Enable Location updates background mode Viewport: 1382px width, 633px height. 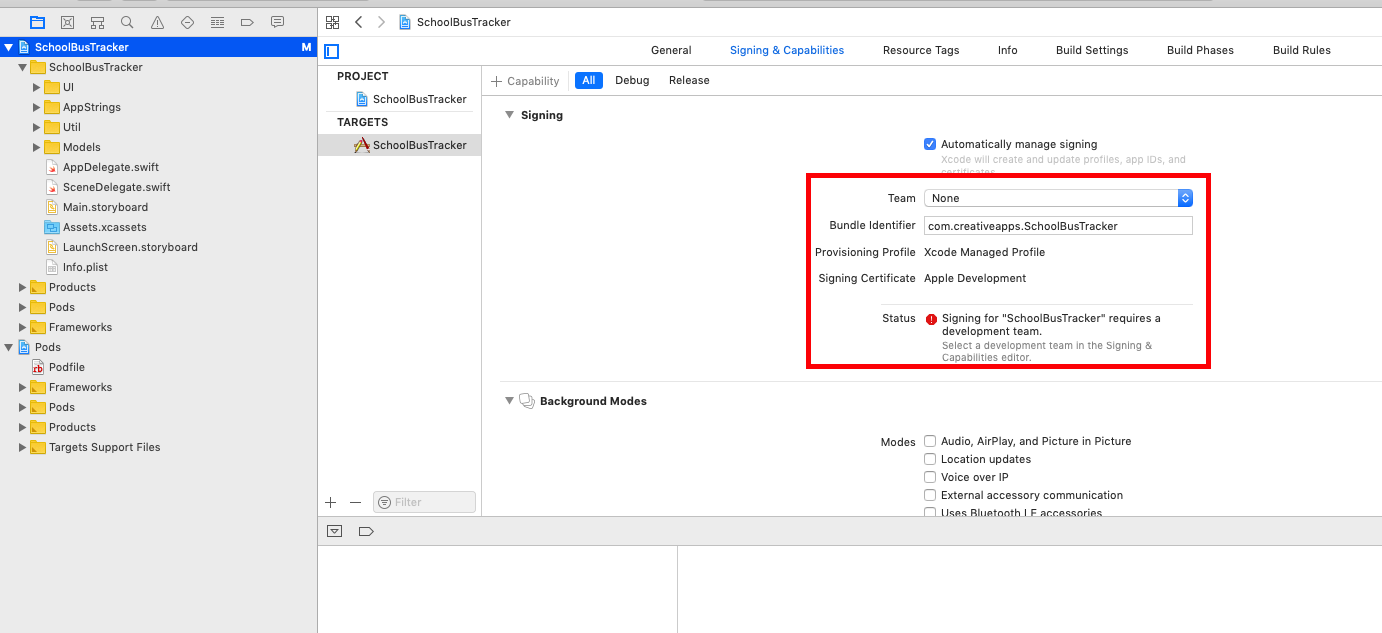point(930,459)
